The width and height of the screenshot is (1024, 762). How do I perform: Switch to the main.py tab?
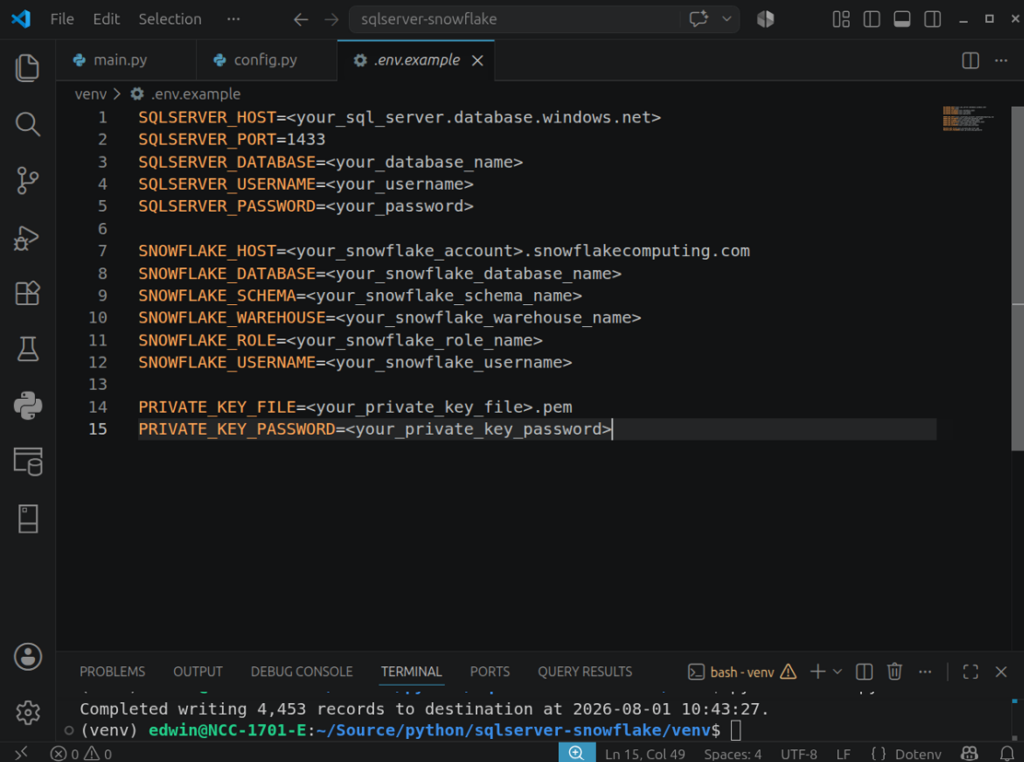pos(126,60)
